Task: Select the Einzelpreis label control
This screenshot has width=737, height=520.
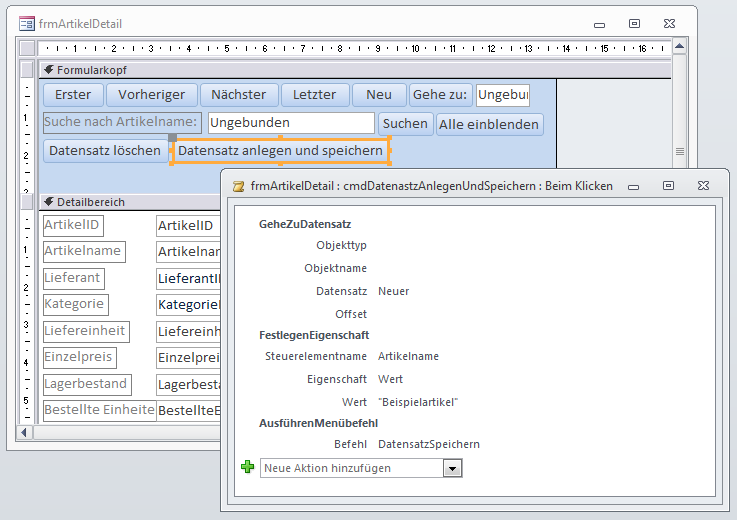Action: [79, 357]
